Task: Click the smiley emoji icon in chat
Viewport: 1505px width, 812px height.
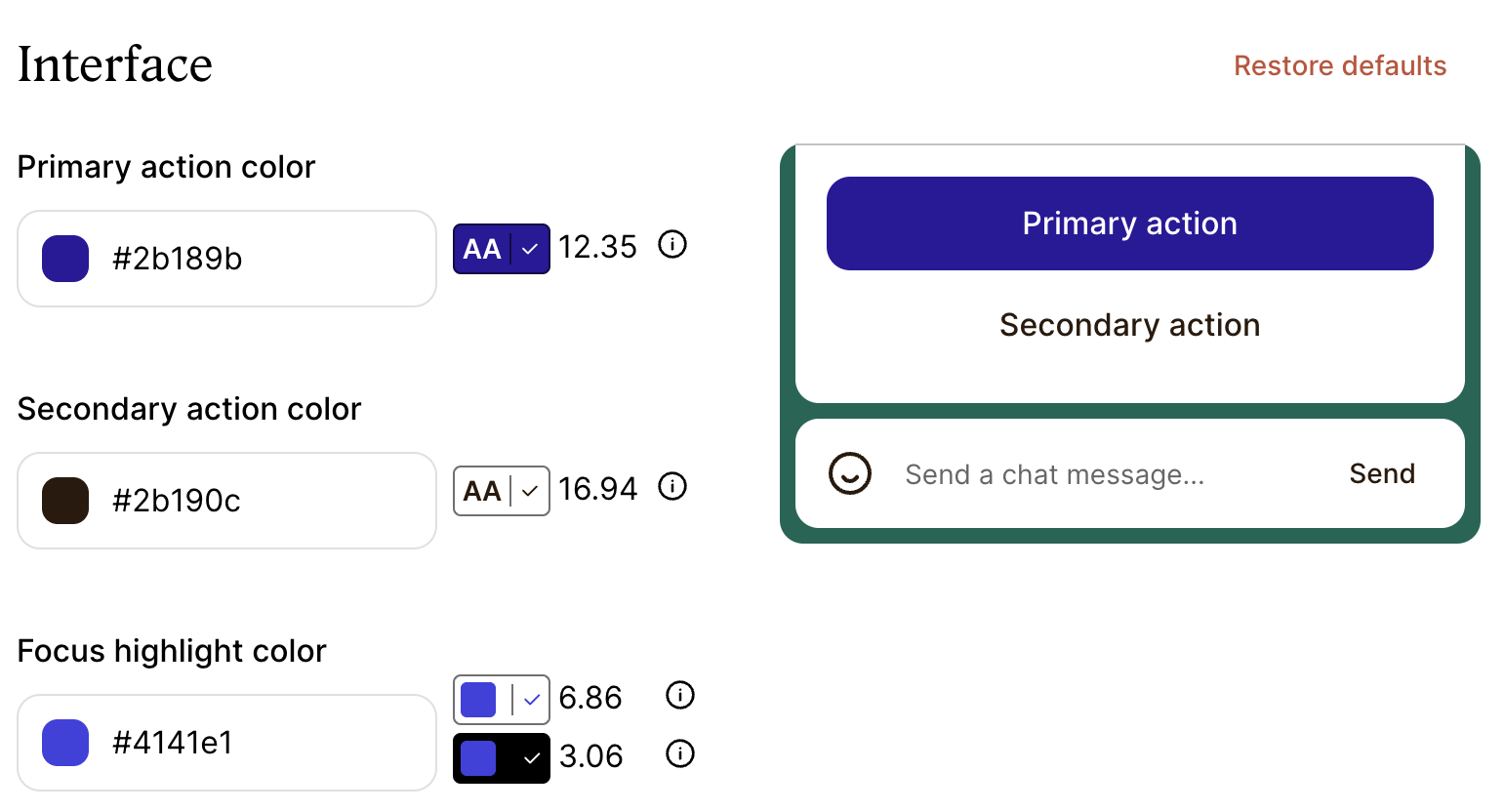Action: [849, 474]
